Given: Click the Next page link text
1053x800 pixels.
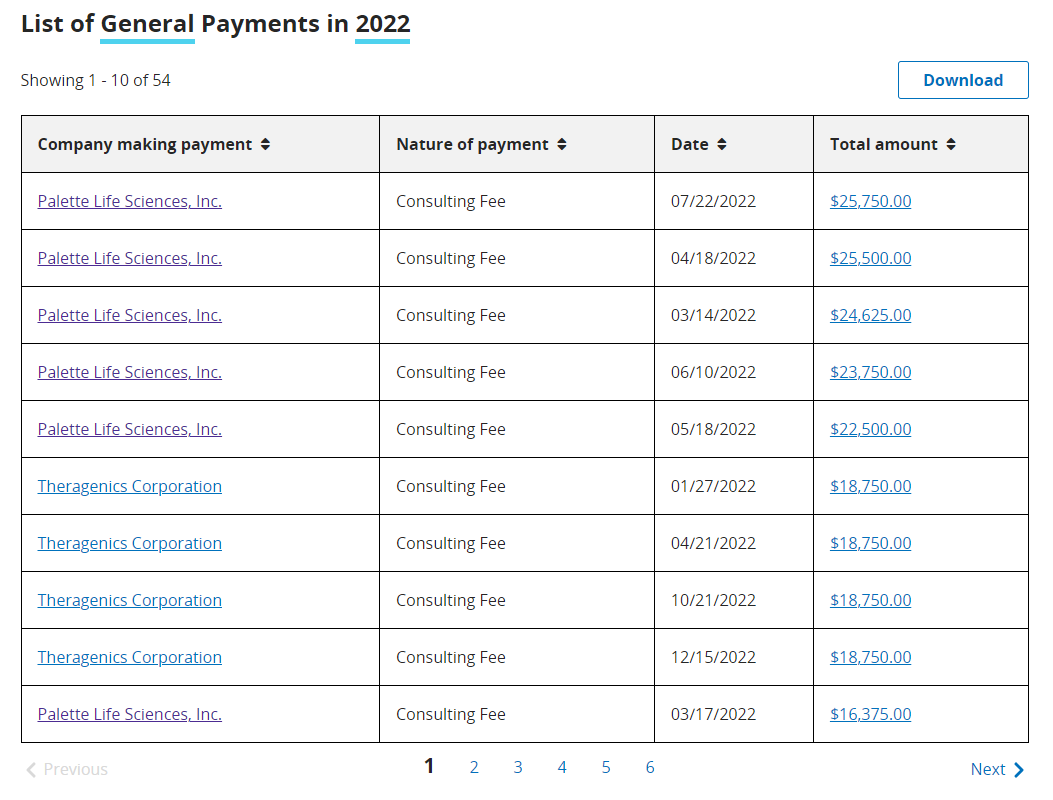Looking at the screenshot, I should point(987,769).
